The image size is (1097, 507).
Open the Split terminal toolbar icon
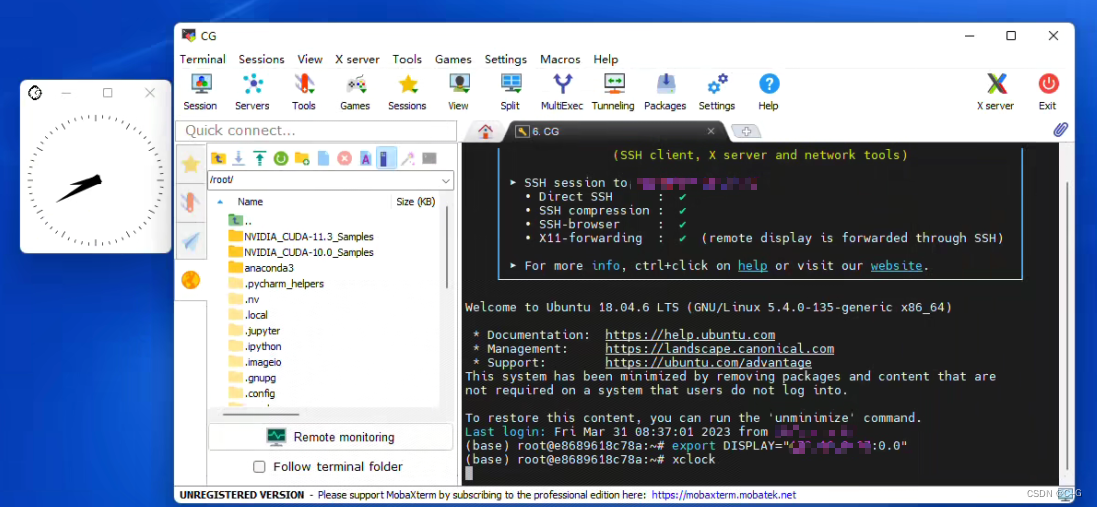pyautogui.click(x=510, y=90)
